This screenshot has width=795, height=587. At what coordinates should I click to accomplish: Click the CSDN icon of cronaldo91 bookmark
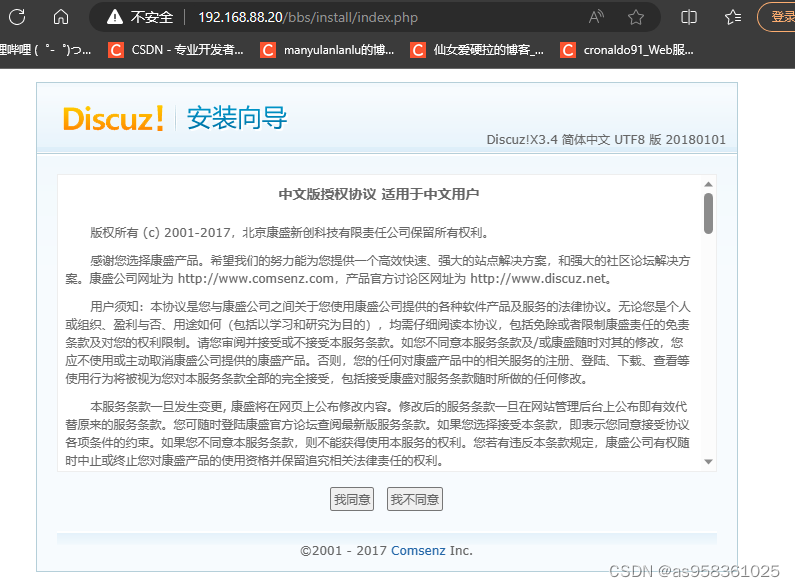click(568, 50)
